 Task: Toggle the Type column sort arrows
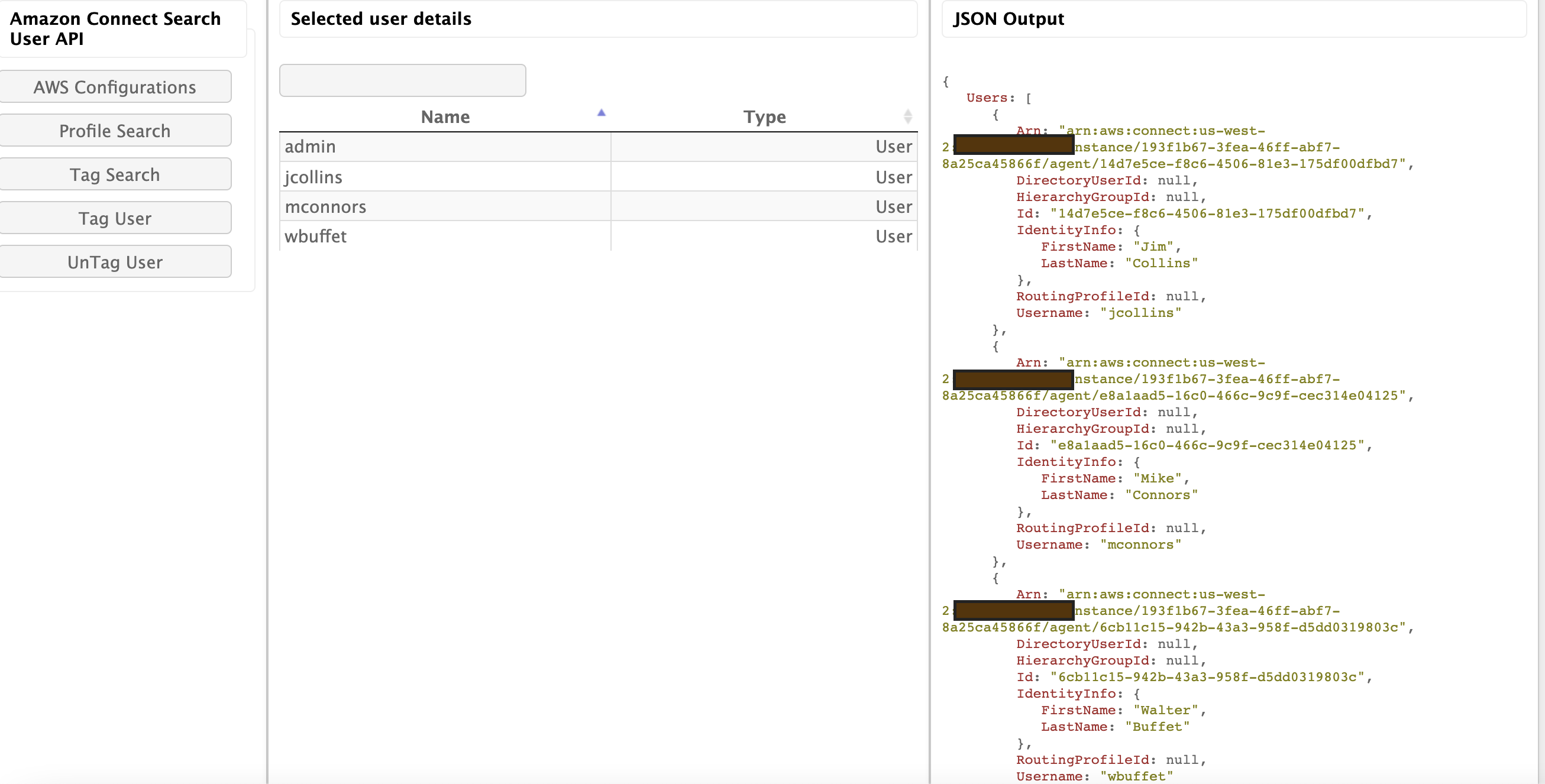907,116
